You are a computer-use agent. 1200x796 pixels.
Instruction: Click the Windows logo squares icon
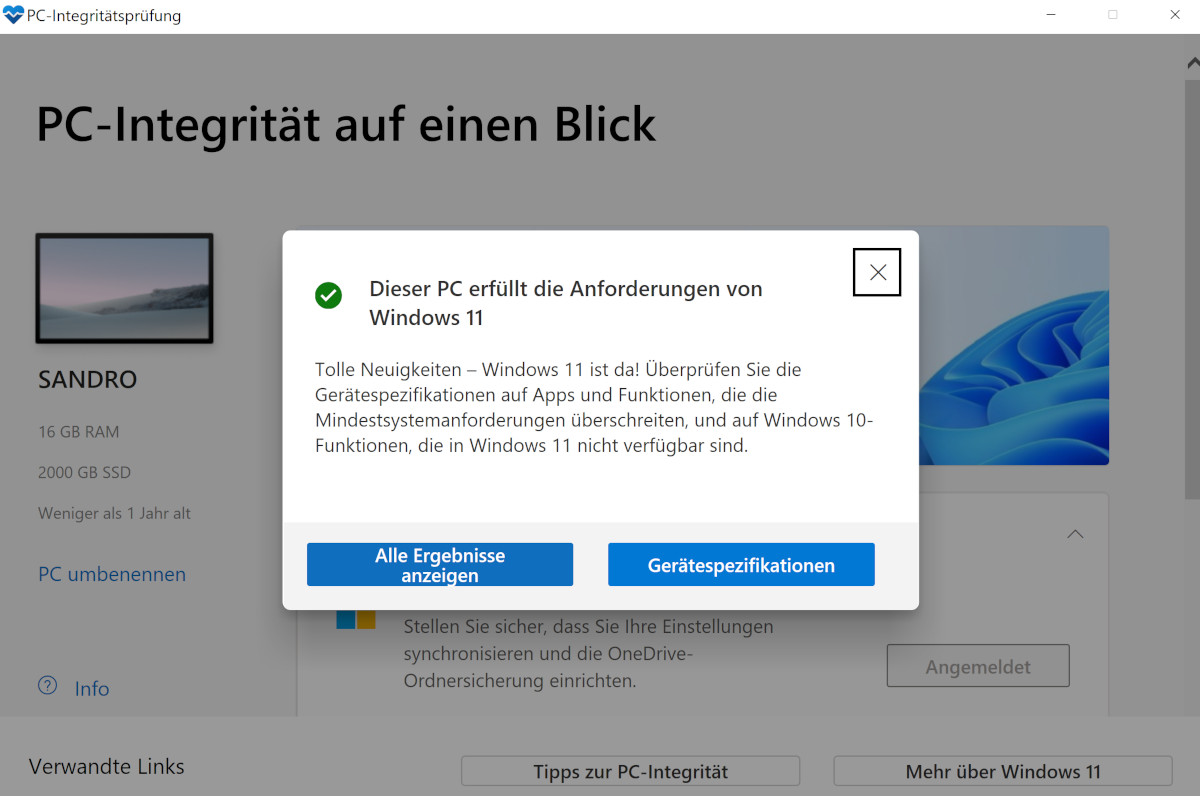[x=356, y=620]
